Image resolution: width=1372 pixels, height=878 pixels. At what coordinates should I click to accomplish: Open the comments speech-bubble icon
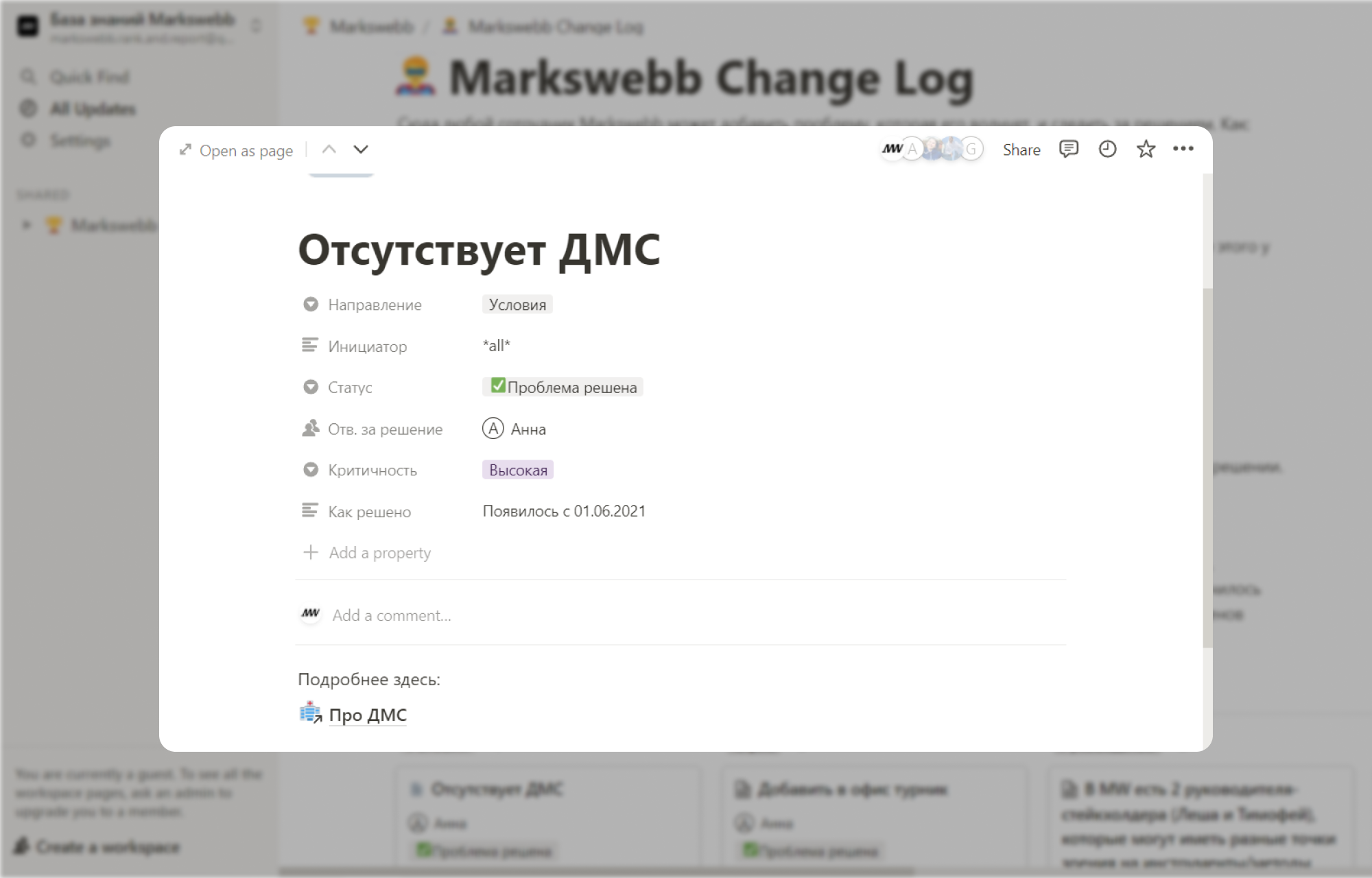pyautogui.click(x=1069, y=149)
